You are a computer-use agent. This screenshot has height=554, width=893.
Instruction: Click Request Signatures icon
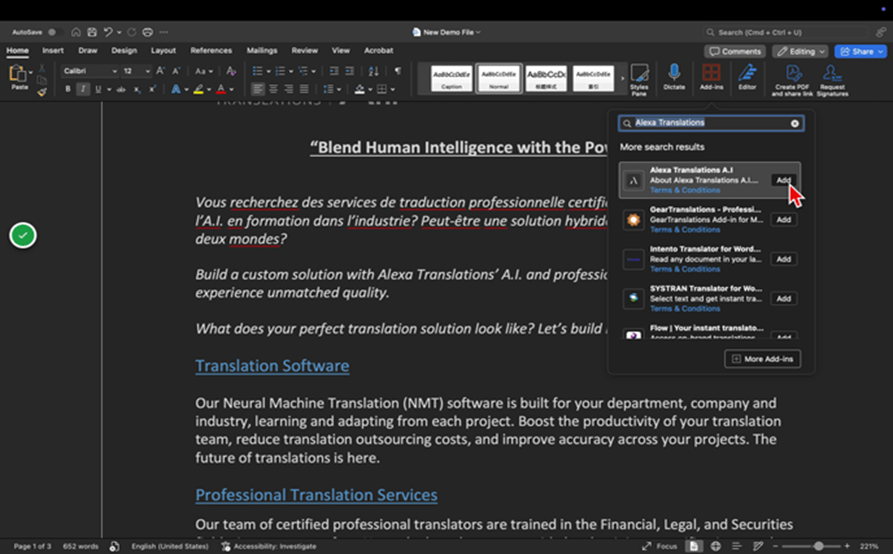(x=832, y=80)
